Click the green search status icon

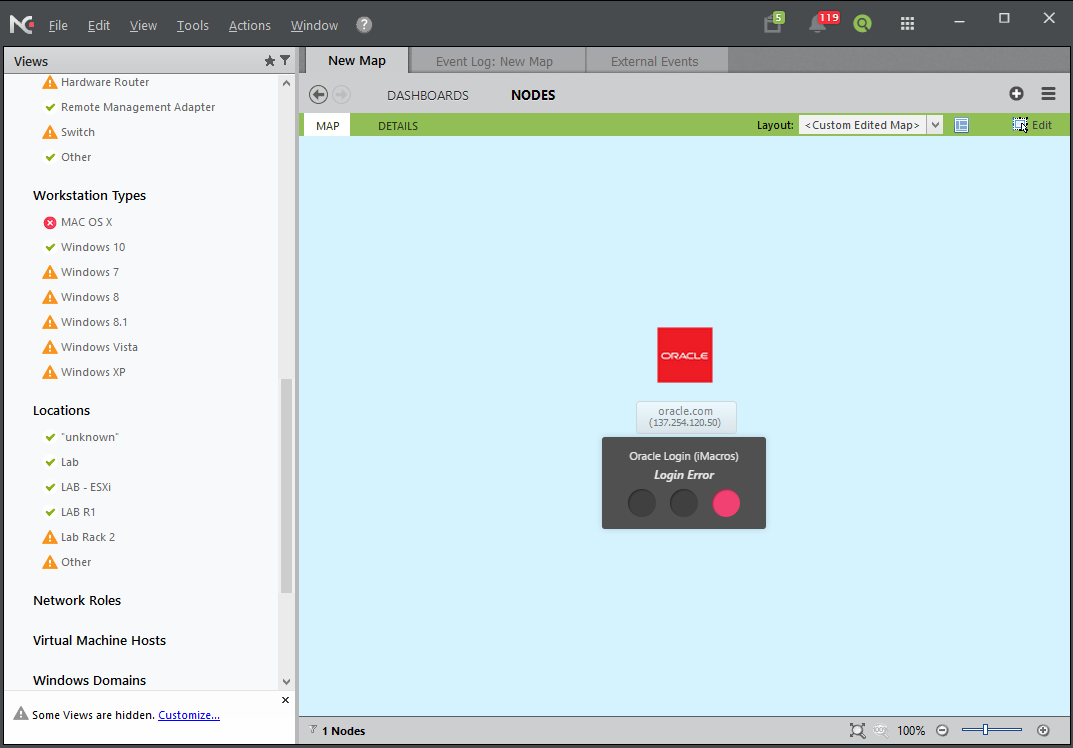[862, 24]
